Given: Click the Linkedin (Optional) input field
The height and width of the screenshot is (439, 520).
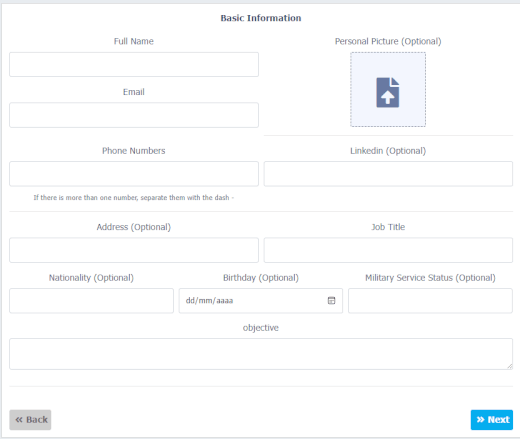Looking at the screenshot, I should pyautogui.click(x=388, y=174).
